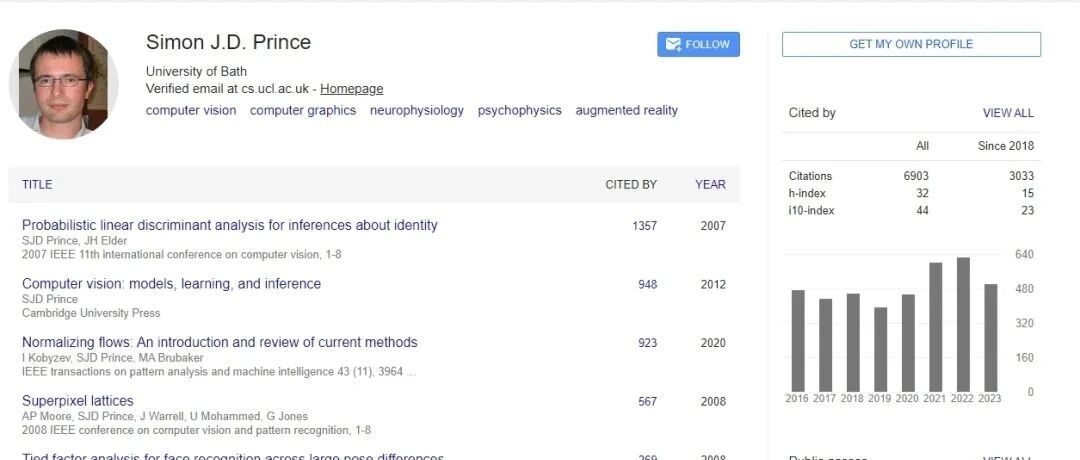Open the Computer vision: models, learning, and inference book
This screenshot has width=1080, height=460.
(x=172, y=284)
